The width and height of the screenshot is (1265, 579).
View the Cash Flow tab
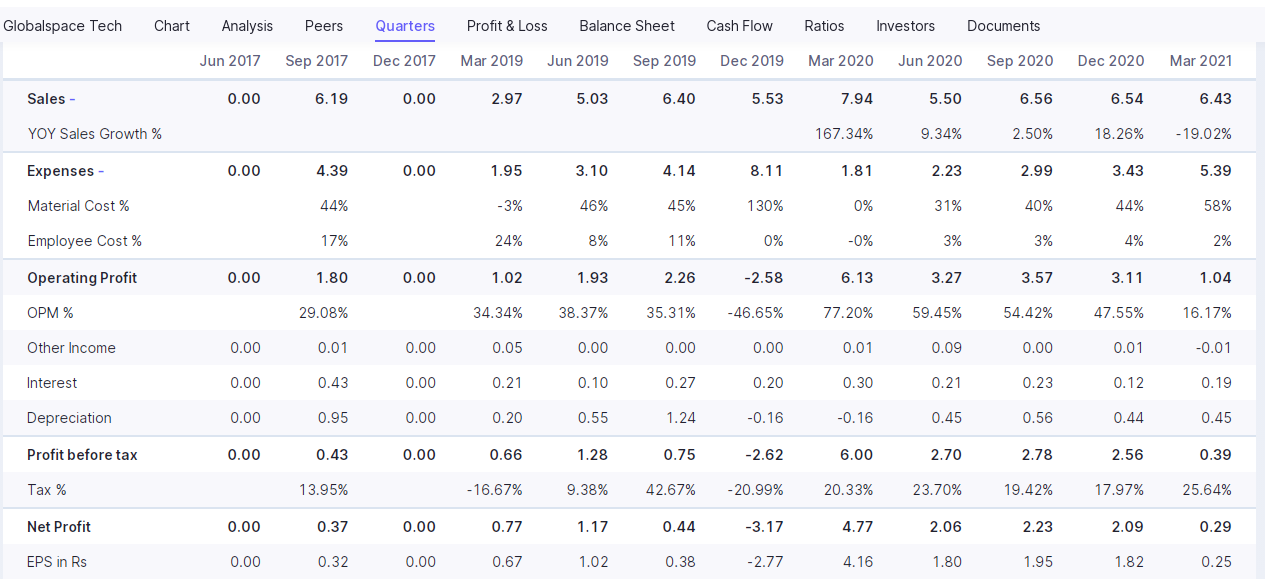click(x=739, y=26)
